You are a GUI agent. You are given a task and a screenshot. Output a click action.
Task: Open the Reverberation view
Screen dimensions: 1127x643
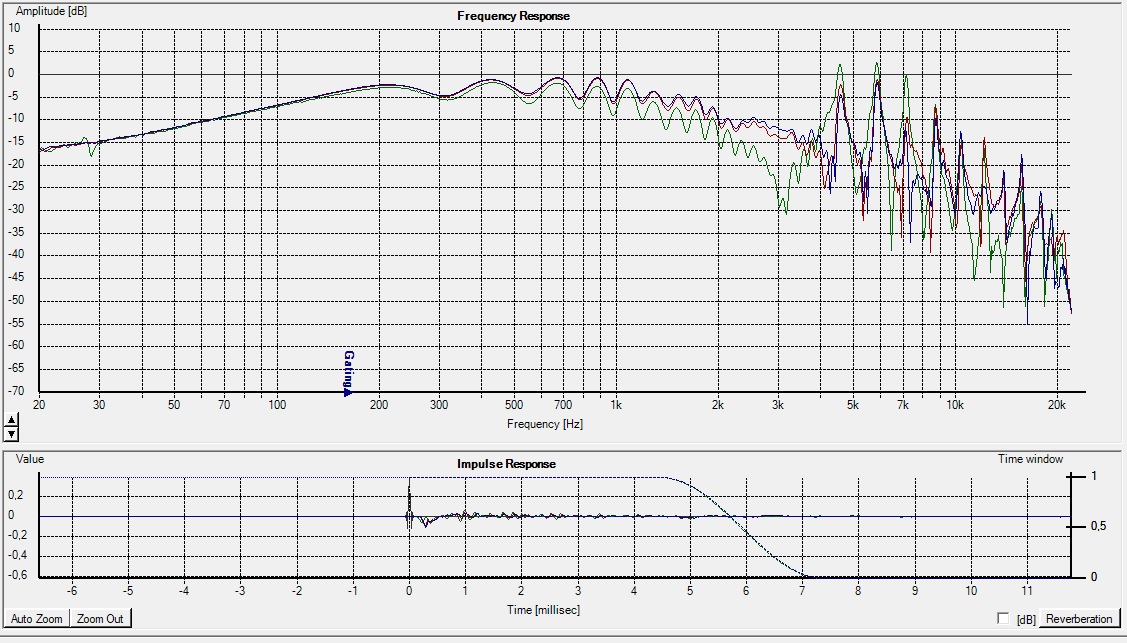click(x=1078, y=619)
